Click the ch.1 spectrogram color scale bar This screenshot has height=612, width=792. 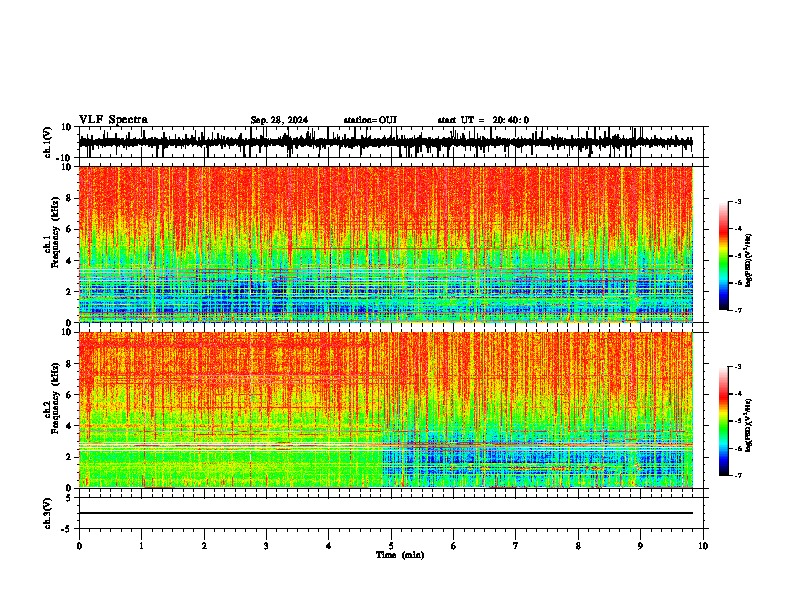[x=724, y=256]
